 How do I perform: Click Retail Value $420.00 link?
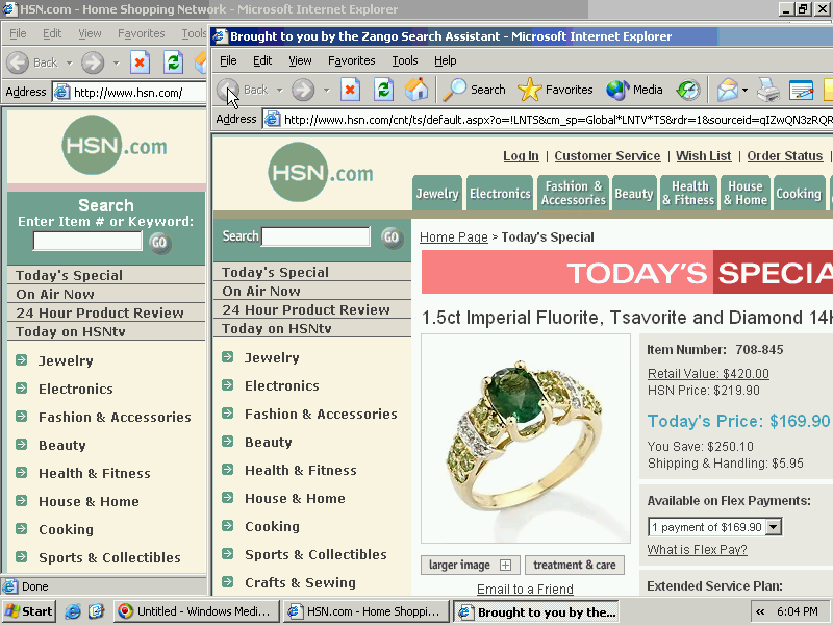click(x=708, y=374)
